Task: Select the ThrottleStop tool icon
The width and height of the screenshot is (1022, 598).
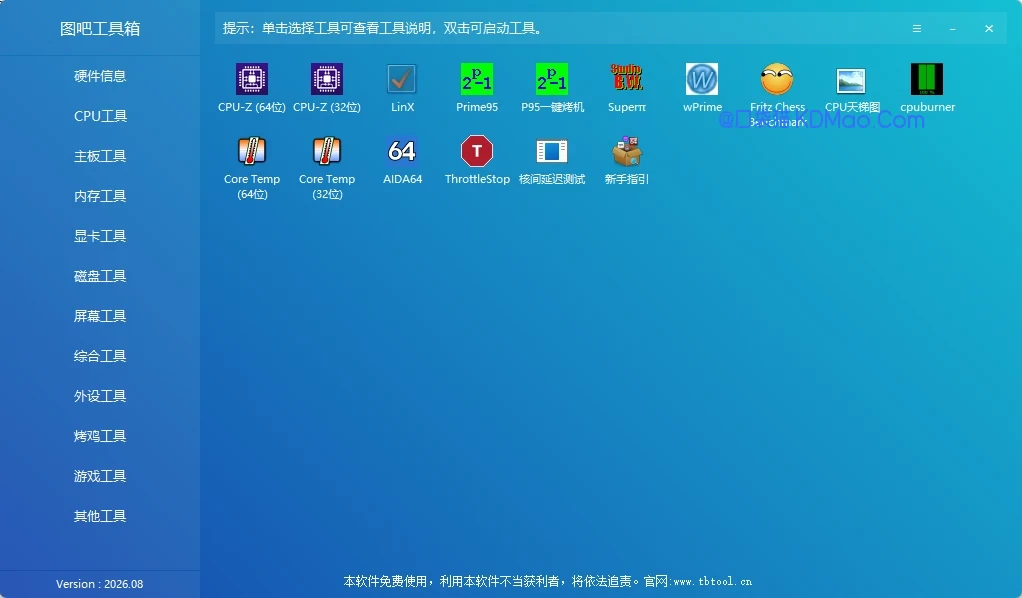Action: pos(476,151)
